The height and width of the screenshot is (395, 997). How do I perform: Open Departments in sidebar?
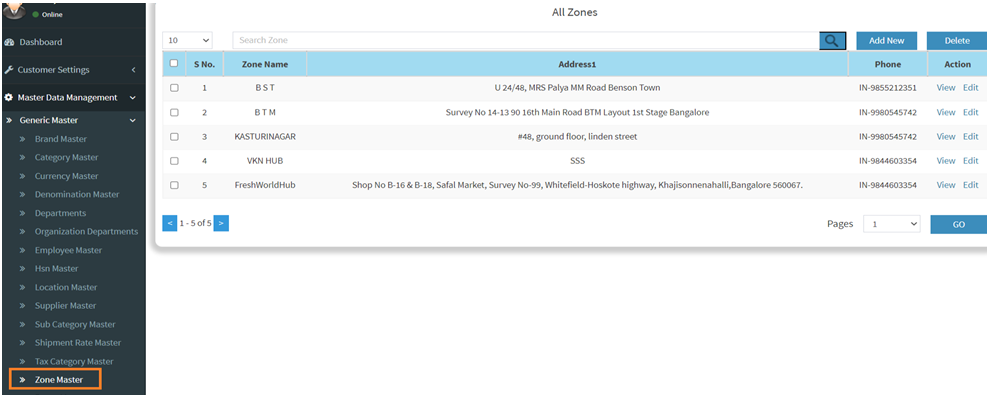pos(60,213)
